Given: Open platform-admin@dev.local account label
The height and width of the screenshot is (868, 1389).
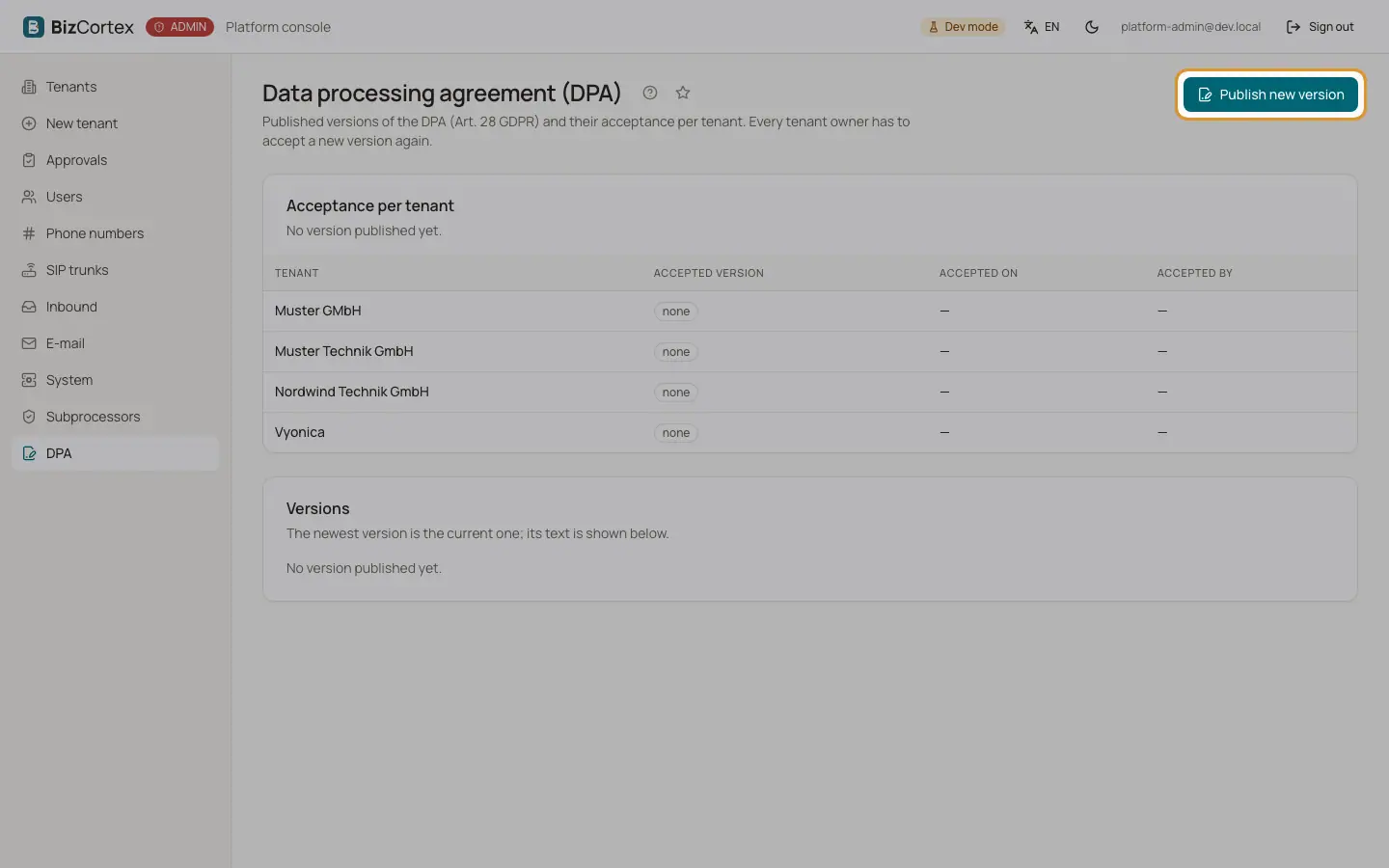Looking at the screenshot, I should 1190,27.
